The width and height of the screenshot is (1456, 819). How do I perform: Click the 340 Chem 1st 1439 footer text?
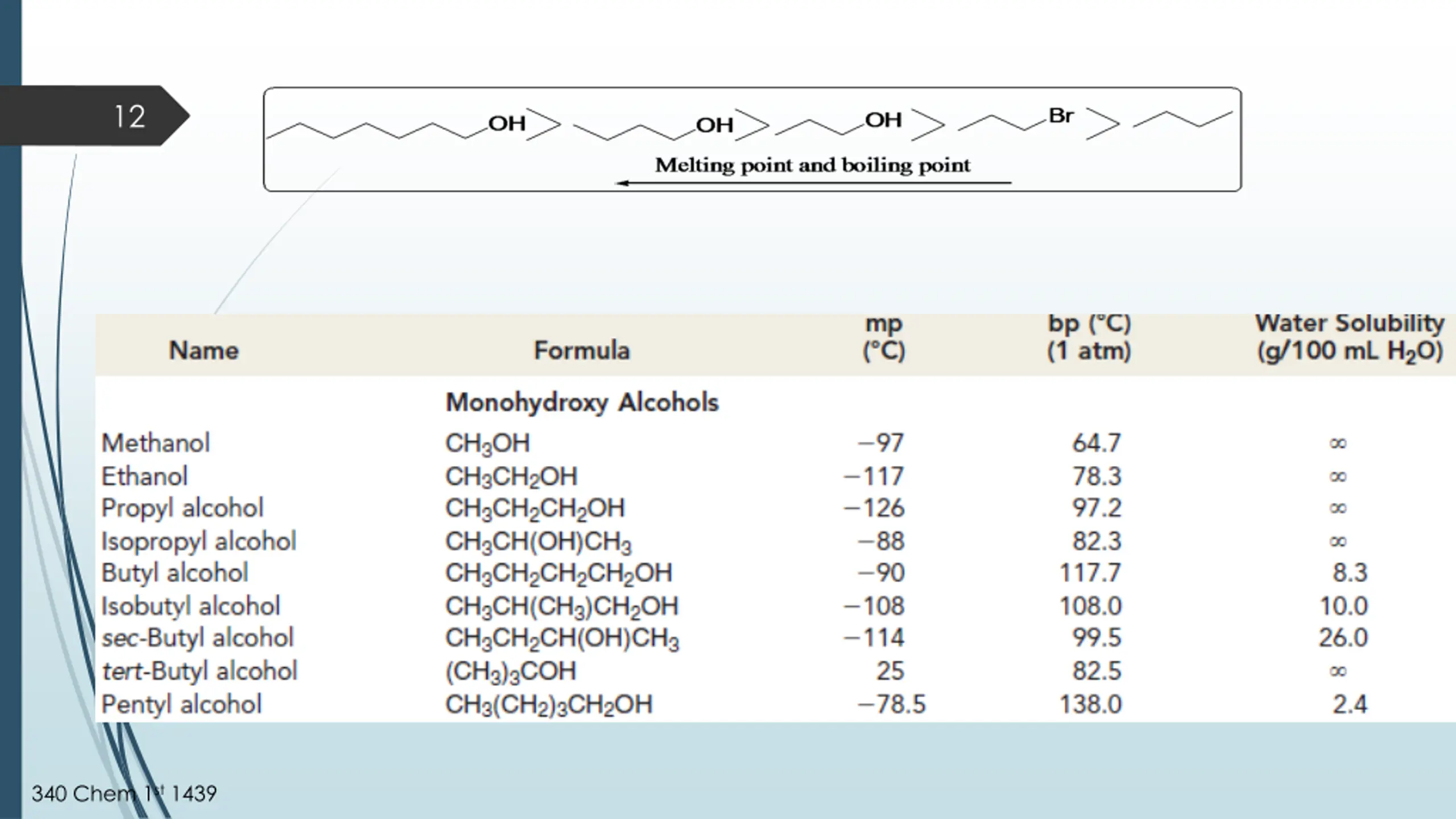click(124, 793)
